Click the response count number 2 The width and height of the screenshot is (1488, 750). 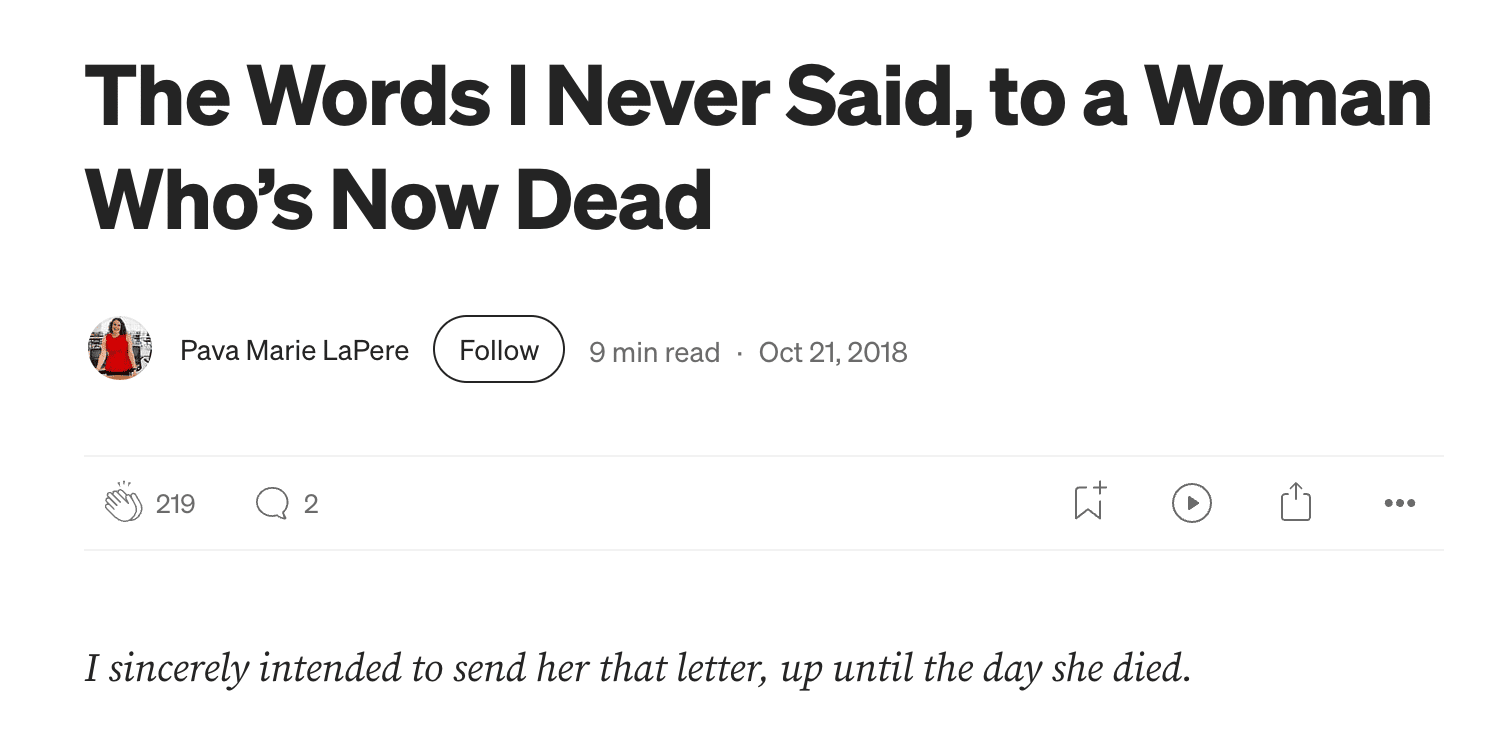310,504
